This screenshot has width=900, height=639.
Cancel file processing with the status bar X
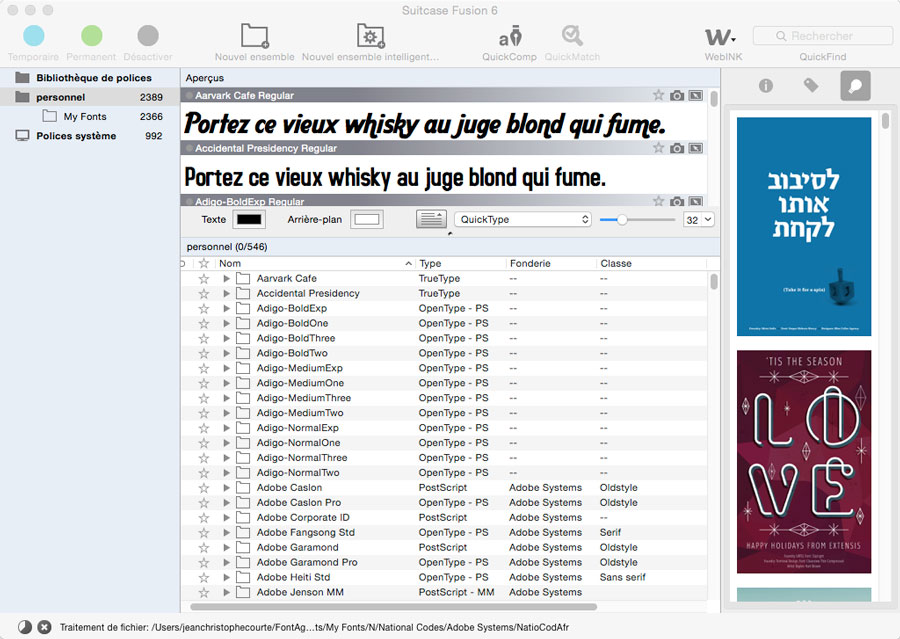pos(44,627)
